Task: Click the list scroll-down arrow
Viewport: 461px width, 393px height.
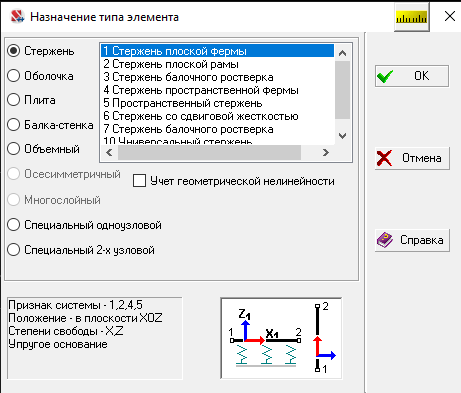Action: coord(342,136)
